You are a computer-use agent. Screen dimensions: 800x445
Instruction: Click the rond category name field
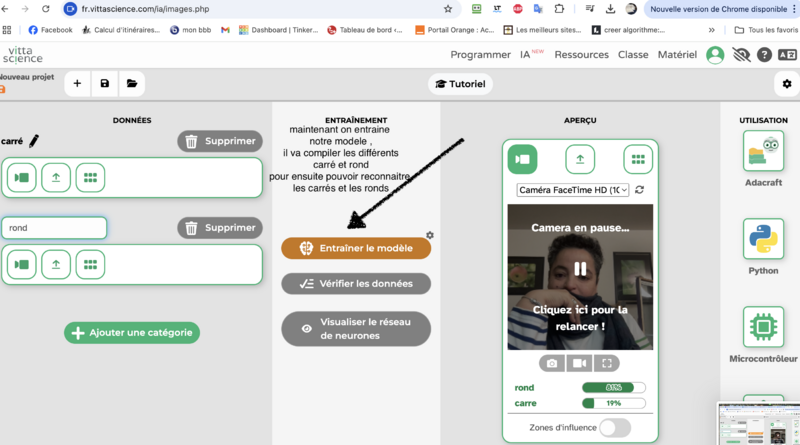pyautogui.click(x=54, y=228)
